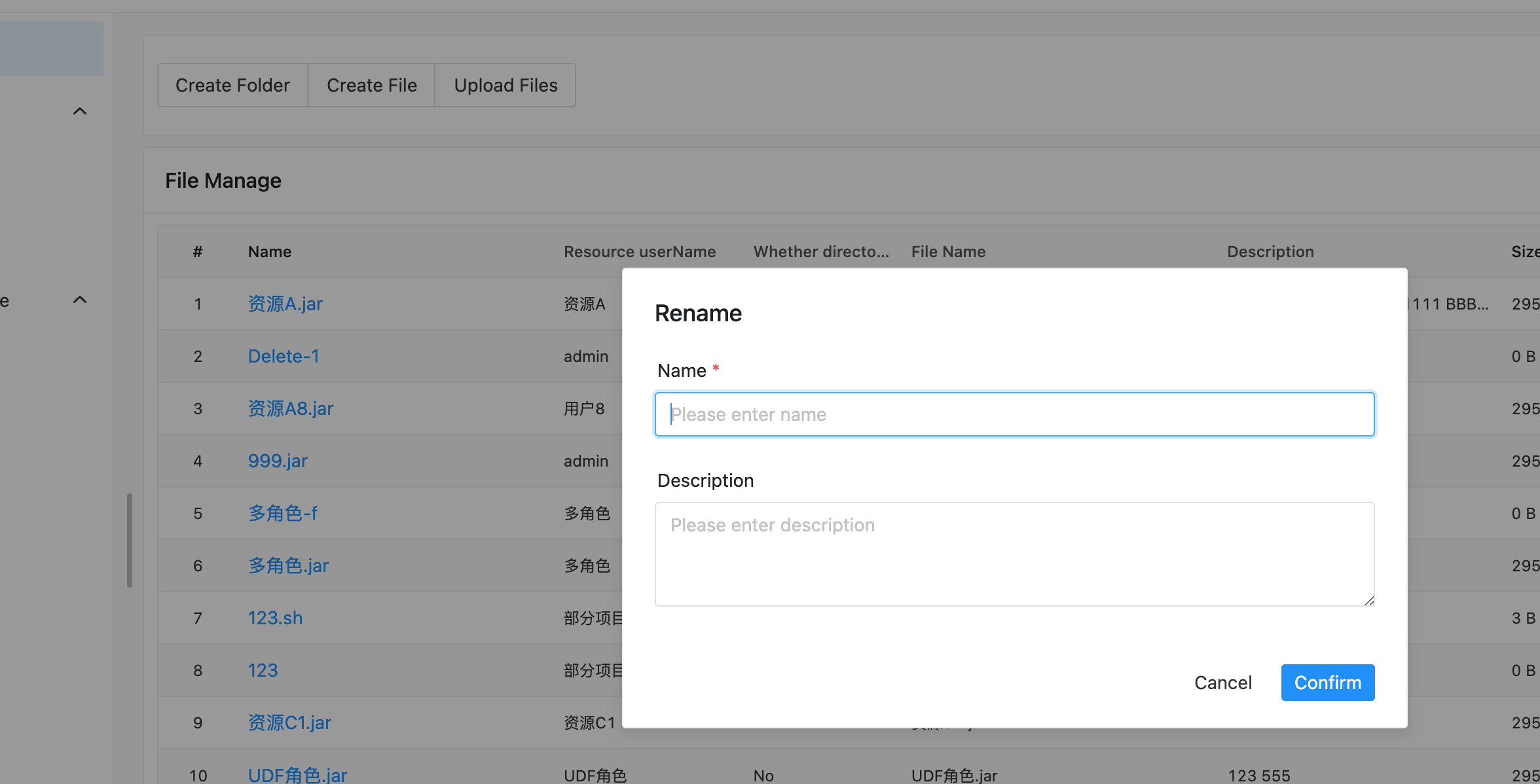Image resolution: width=1540 pixels, height=784 pixels.
Task: Click the Upload Files button
Action: [505, 85]
